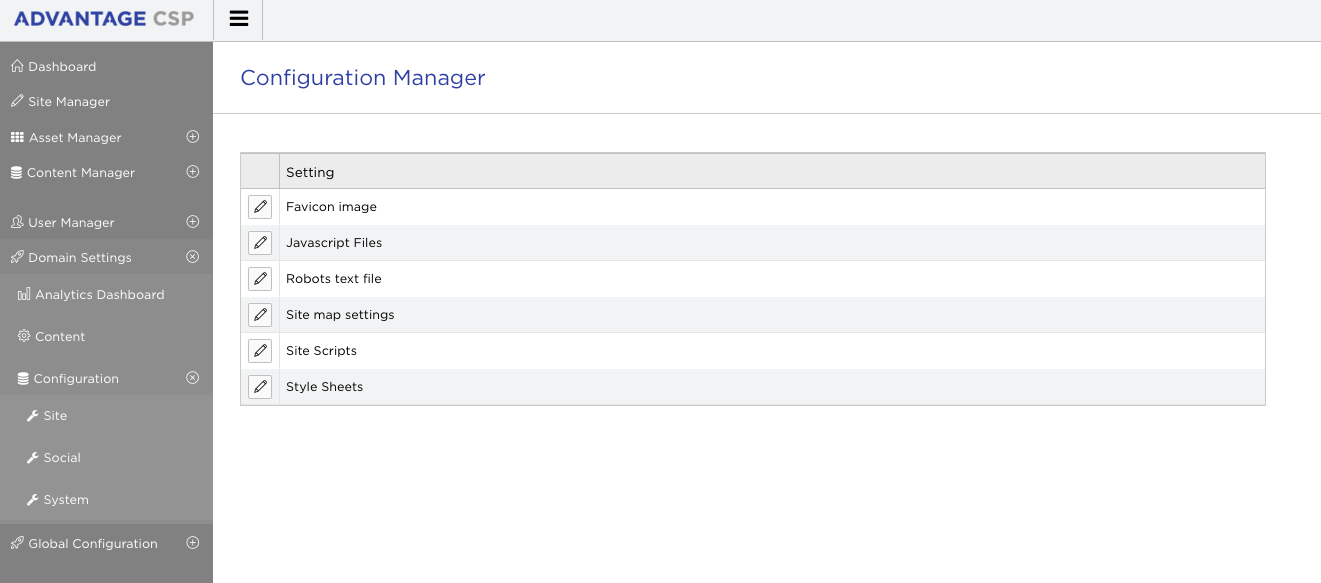The width and height of the screenshot is (1321, 583).
Task: Click the Advantage CSP logo
Action: tap(104, 19)
